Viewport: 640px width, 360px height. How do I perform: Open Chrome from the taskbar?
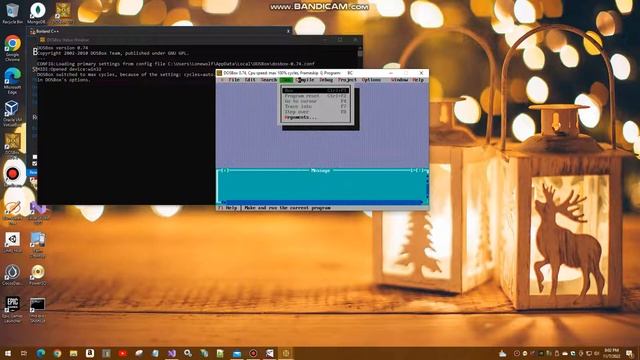pyautogui.click(x=57, y=353)
